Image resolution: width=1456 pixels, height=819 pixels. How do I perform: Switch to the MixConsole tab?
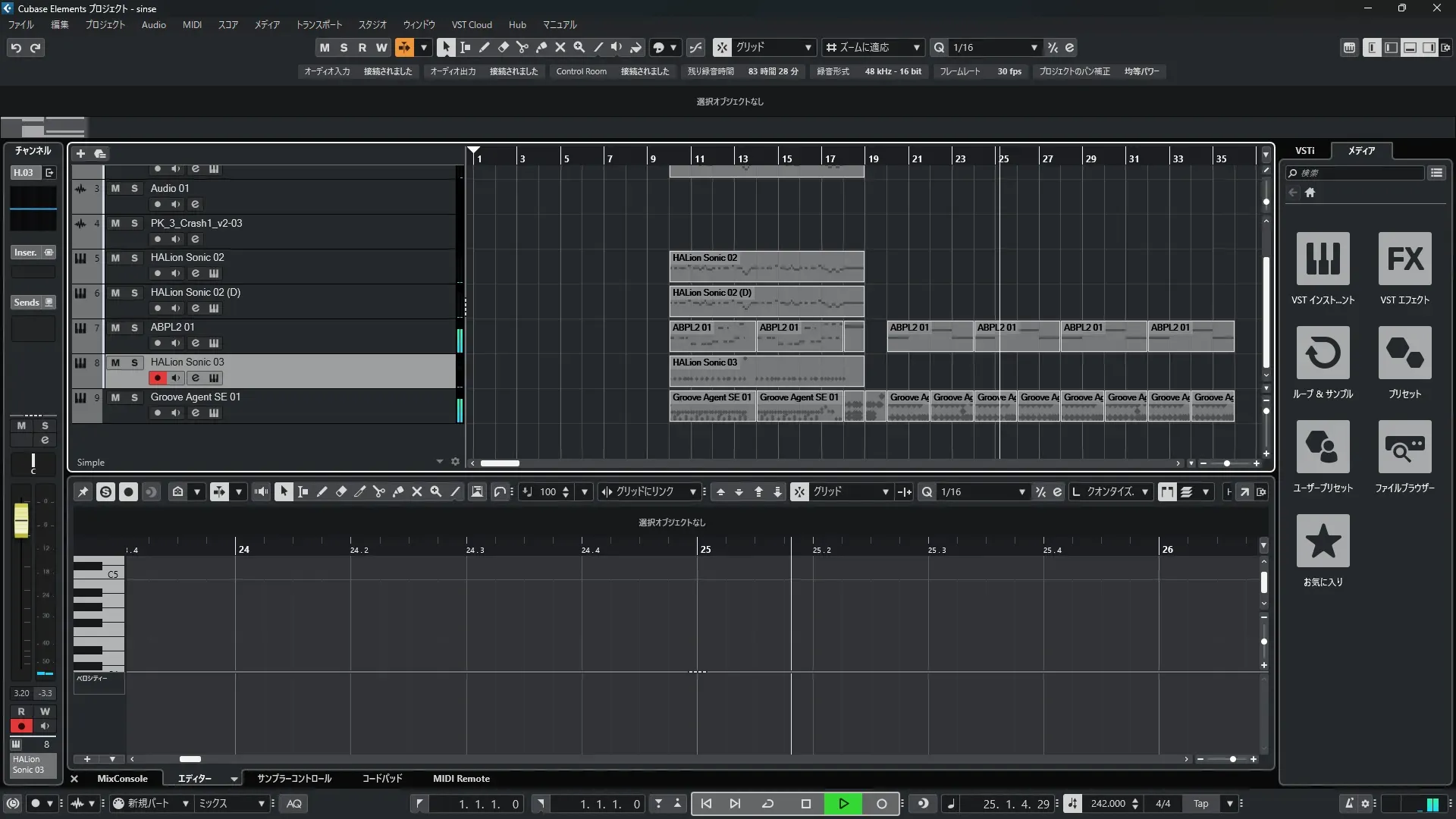pyautogui.click(x=122, y=779)
